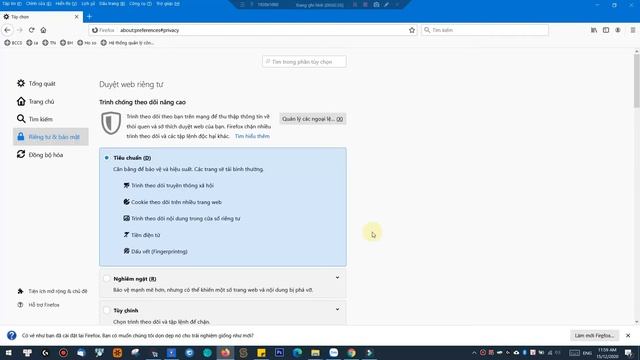Open the Windows notification center
640x360 pixels.
coord(629,353)
